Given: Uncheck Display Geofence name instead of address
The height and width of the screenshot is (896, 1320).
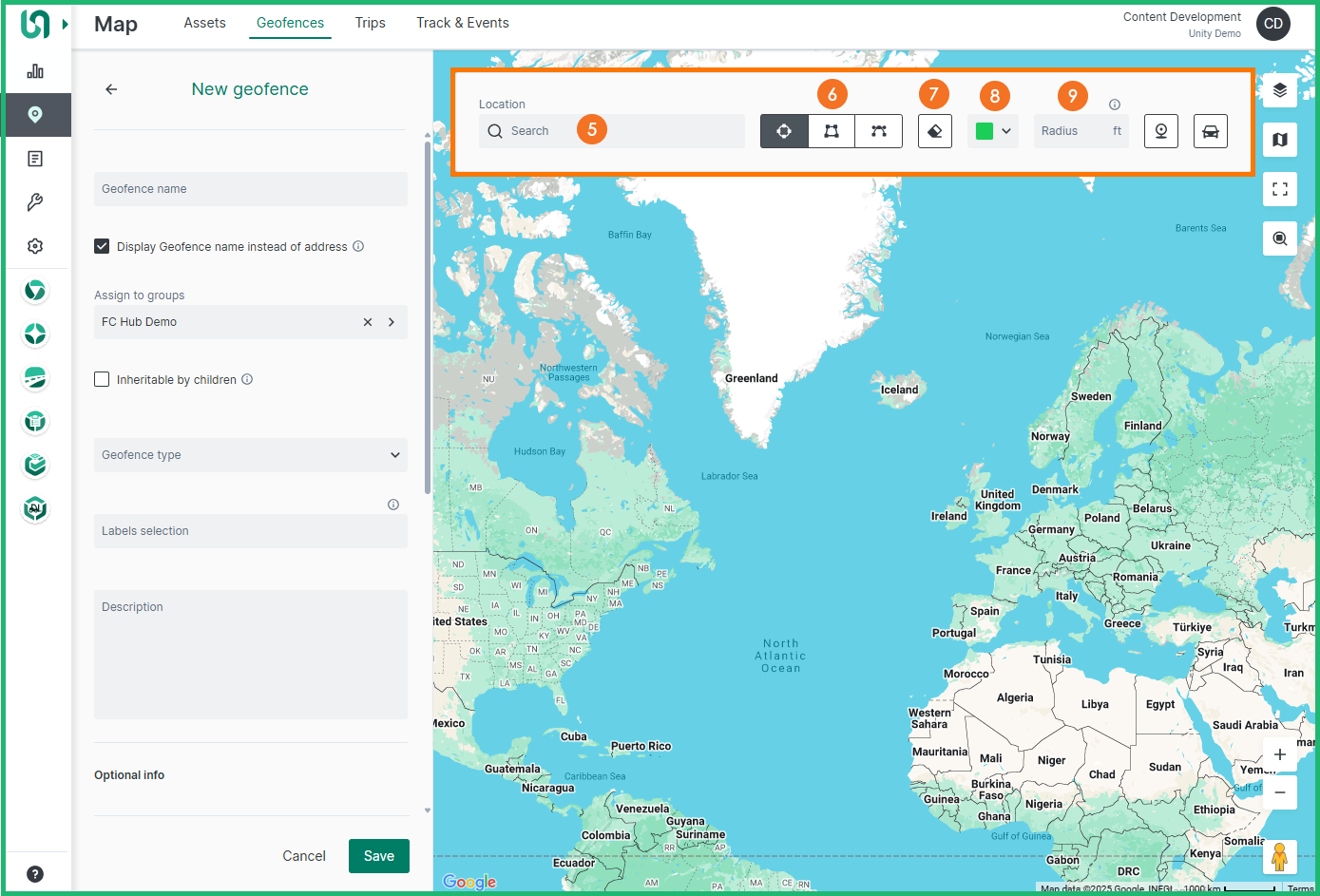Looking at the screenshot, I should [x=102, y=245].
